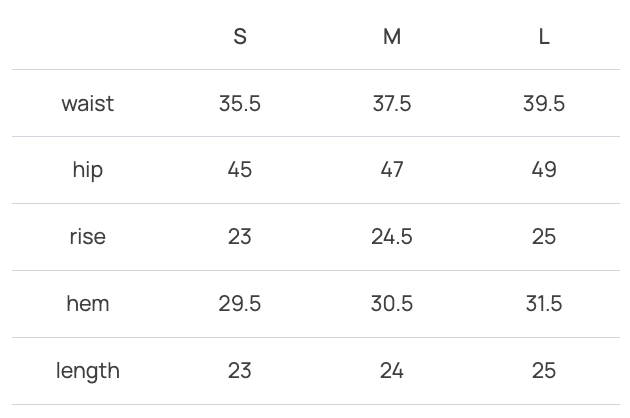Click the L size column header
This screenshot has height=418, width=630.
(x=544, y=37)
